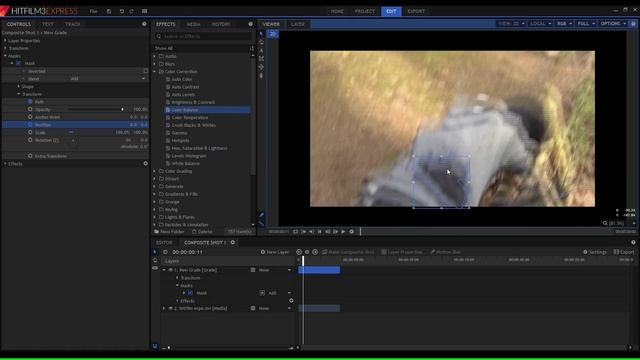Screen dimensions: 640x360
Task: Click the help icon in the Effects panel
Action: (251, 24)
